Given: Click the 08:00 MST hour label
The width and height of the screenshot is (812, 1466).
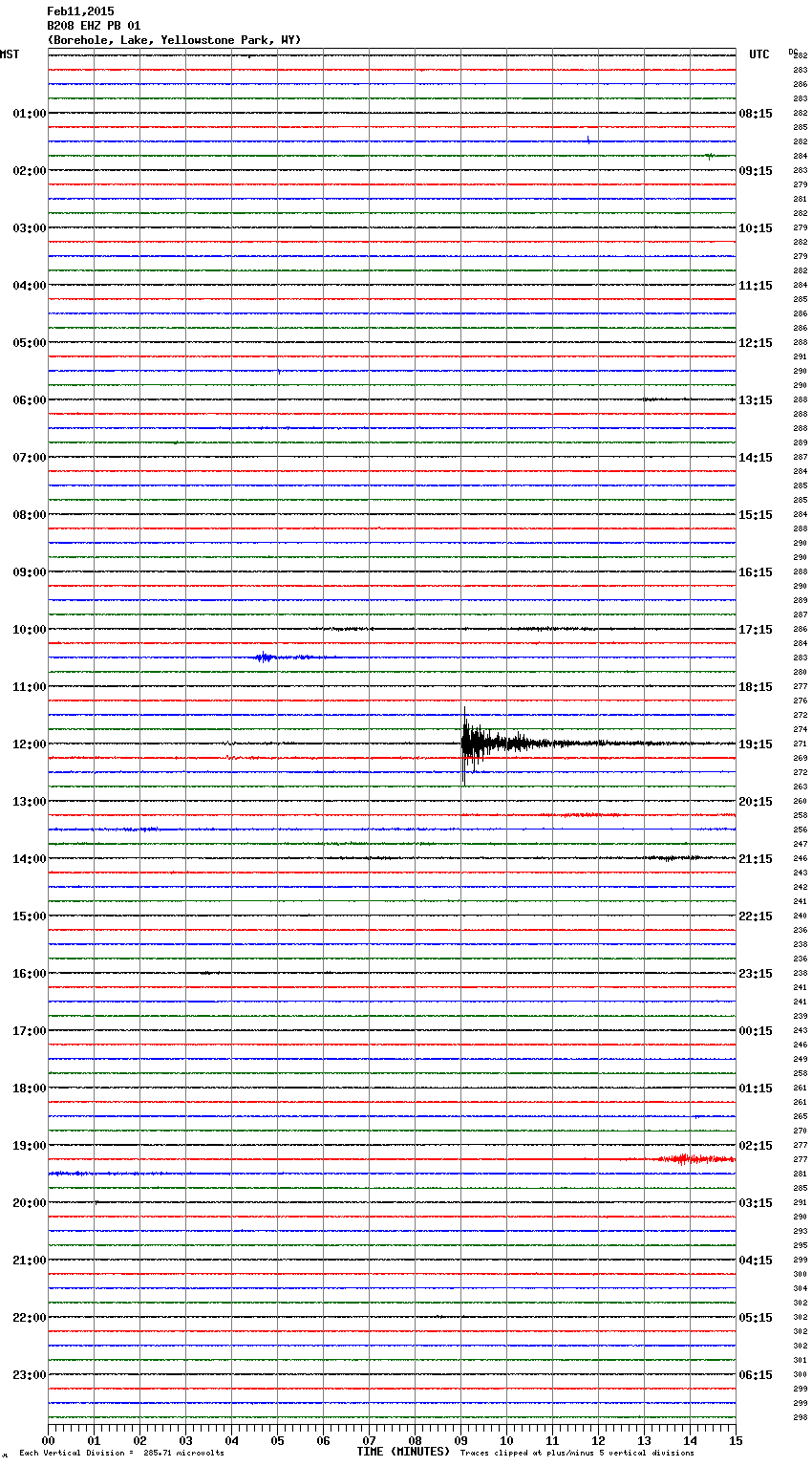Looking at the screenshot, I should [30, 515].
